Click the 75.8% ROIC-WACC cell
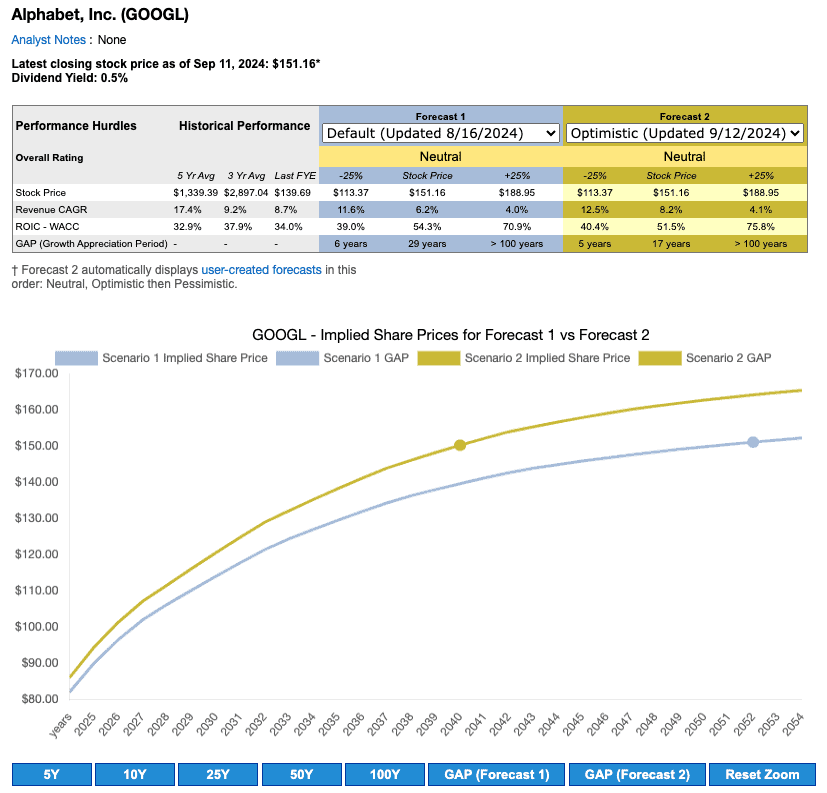This screenshot has height=793, width=827. (761, 227)
